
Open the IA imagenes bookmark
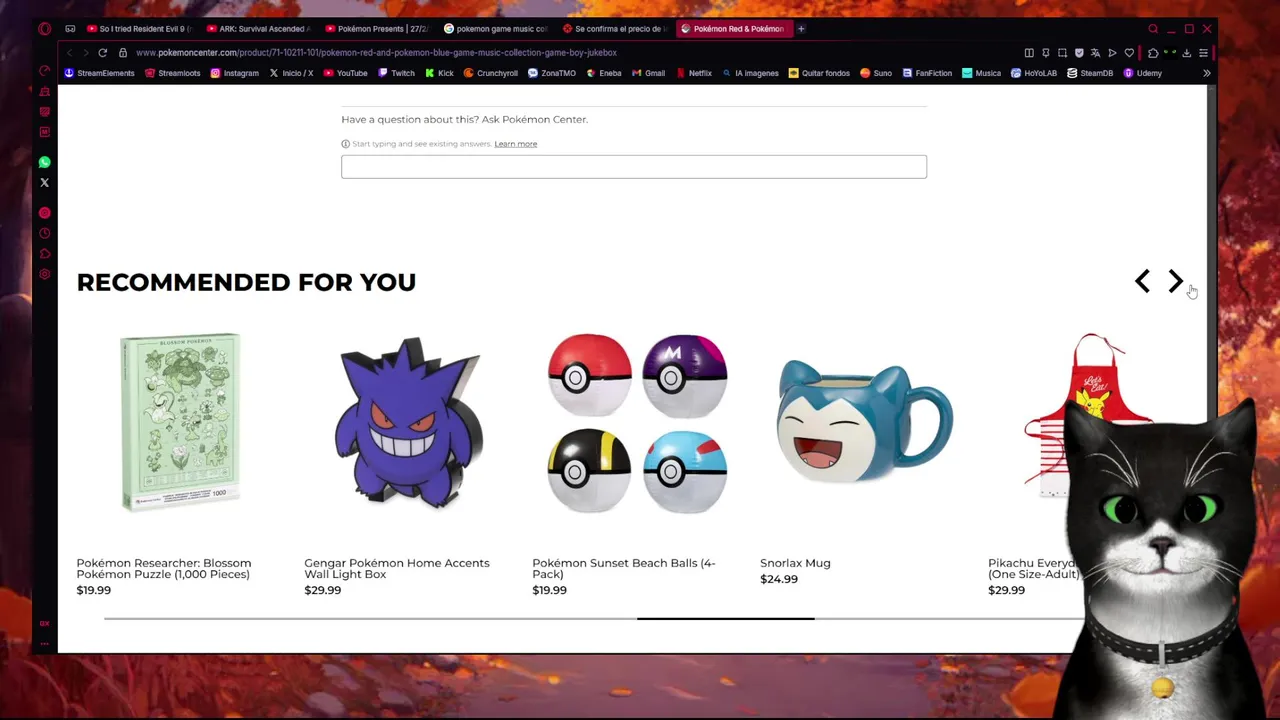click(x=750, y=73)
